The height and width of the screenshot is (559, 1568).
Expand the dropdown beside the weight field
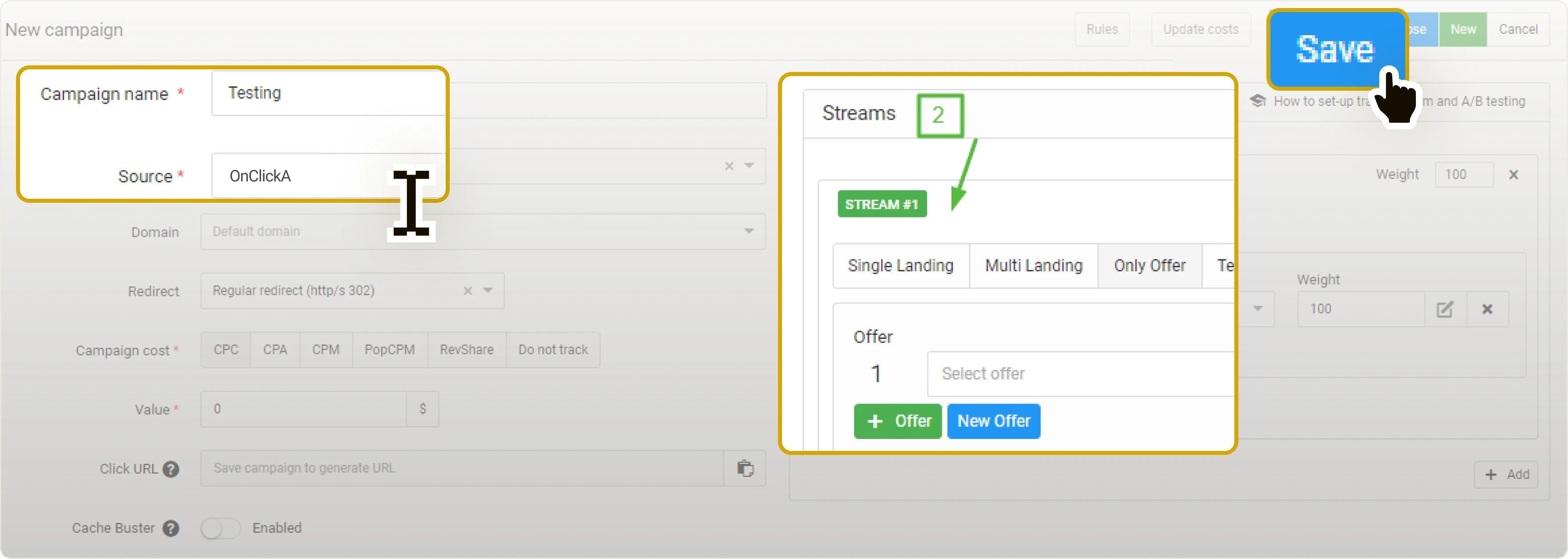[1257, 309]
